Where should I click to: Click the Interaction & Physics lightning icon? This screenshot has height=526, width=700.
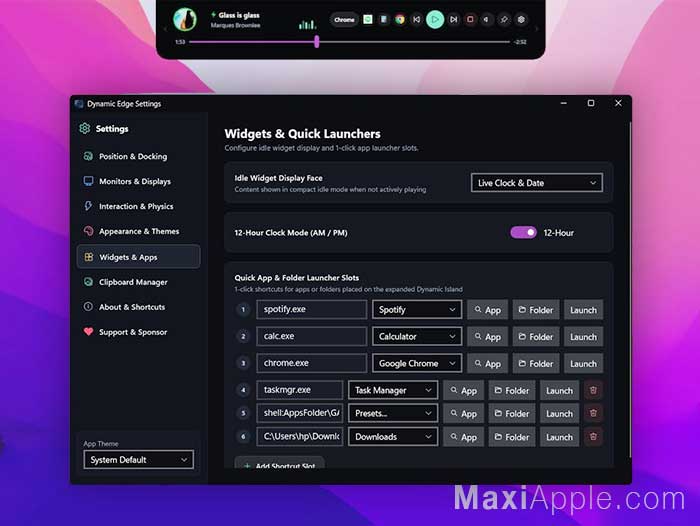88,206
